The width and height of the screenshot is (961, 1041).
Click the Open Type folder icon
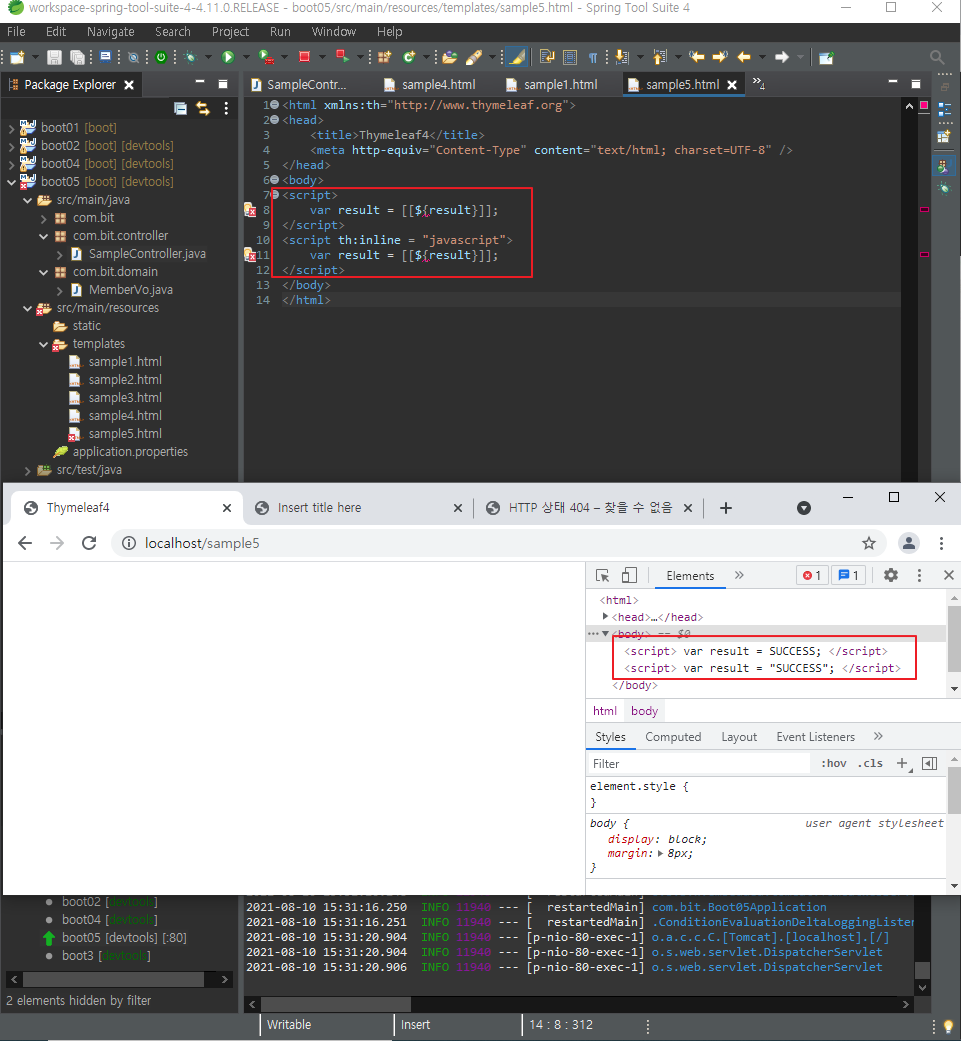click(450, 57)
